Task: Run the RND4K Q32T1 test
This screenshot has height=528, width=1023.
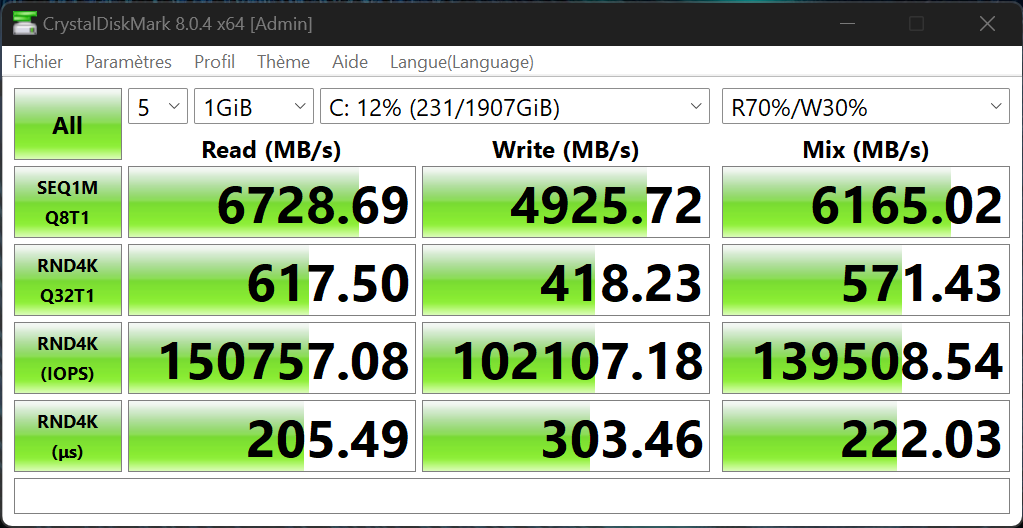Action: point(68,280)
